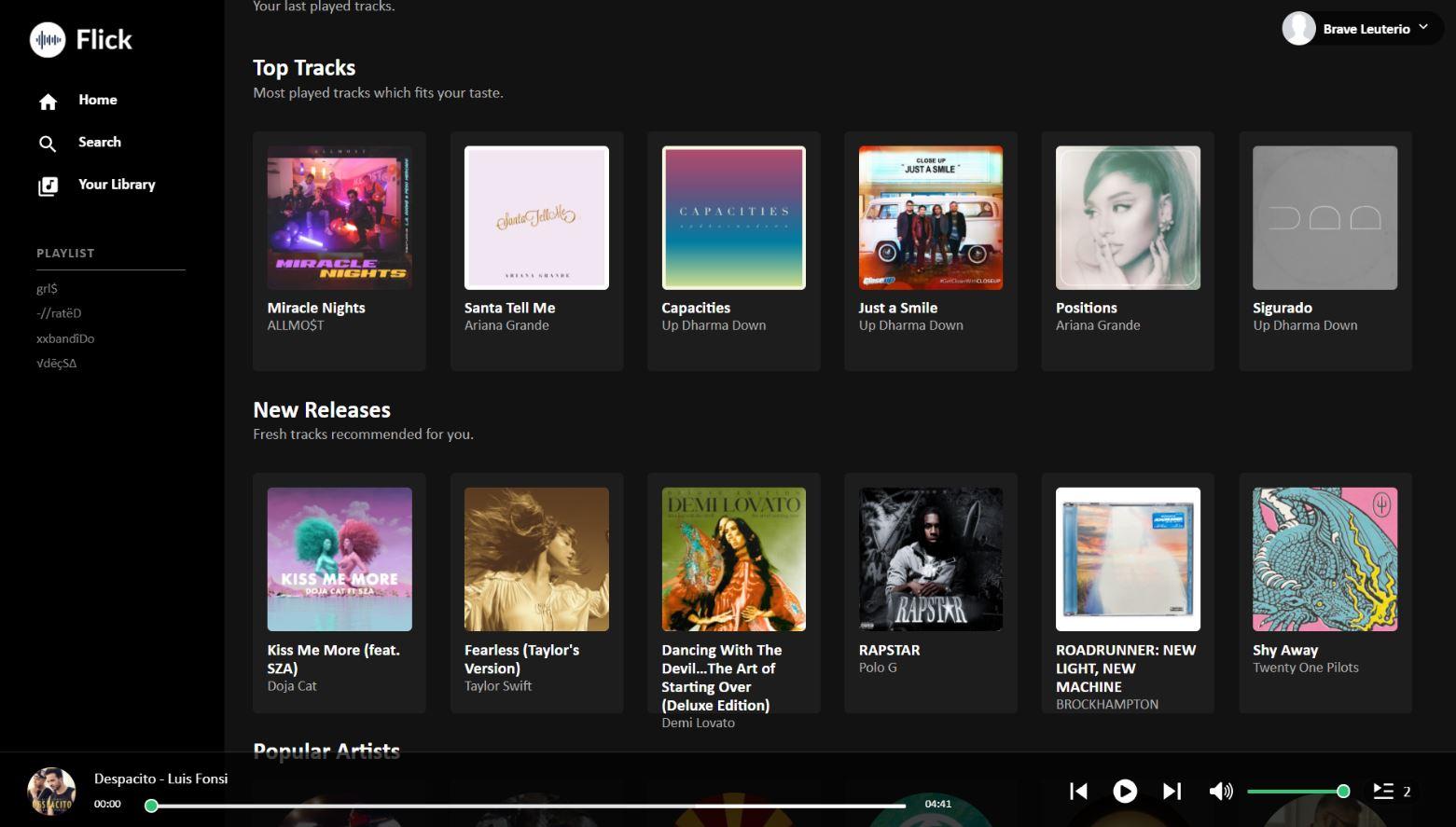Click the Flick waveform logo icon
Image resolution: width=1456 pixels, height=827 pixels.
pyautogui.click(x=48, y=40)
